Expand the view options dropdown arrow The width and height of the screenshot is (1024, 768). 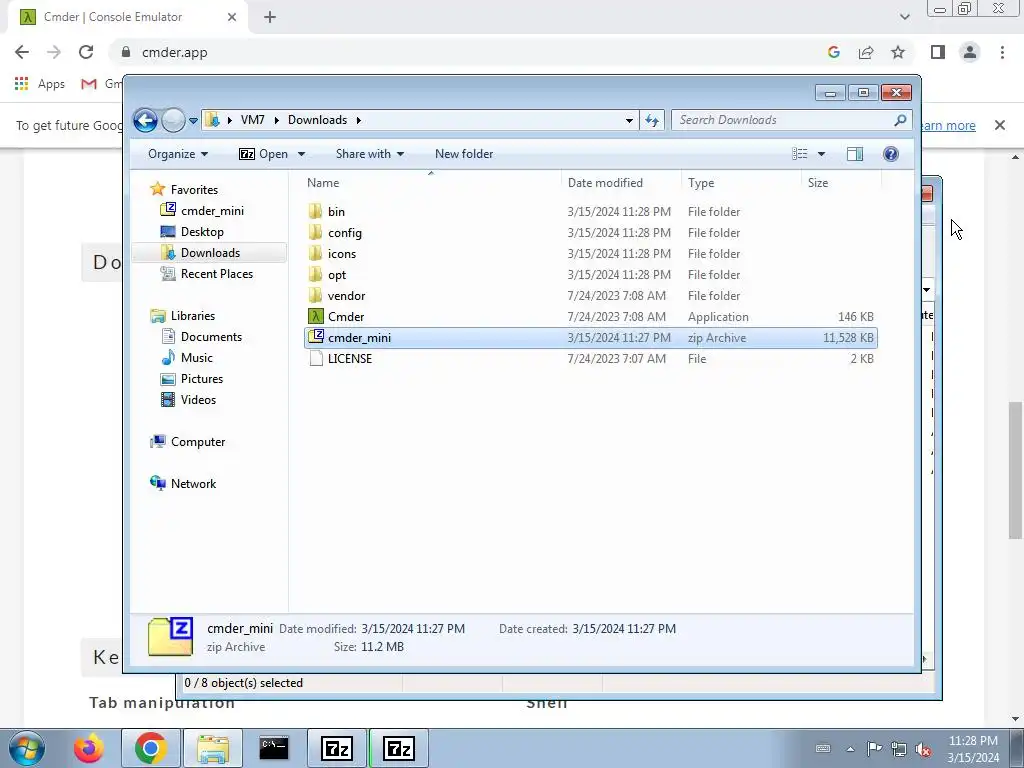[x=822, y=154]
